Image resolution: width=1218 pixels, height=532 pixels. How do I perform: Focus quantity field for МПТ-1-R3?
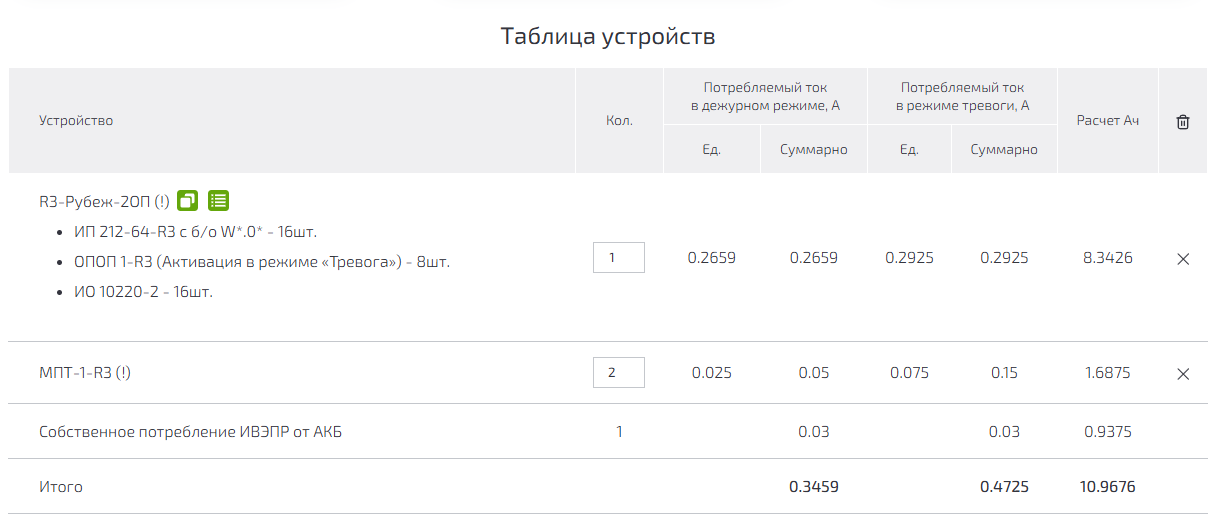619,373
